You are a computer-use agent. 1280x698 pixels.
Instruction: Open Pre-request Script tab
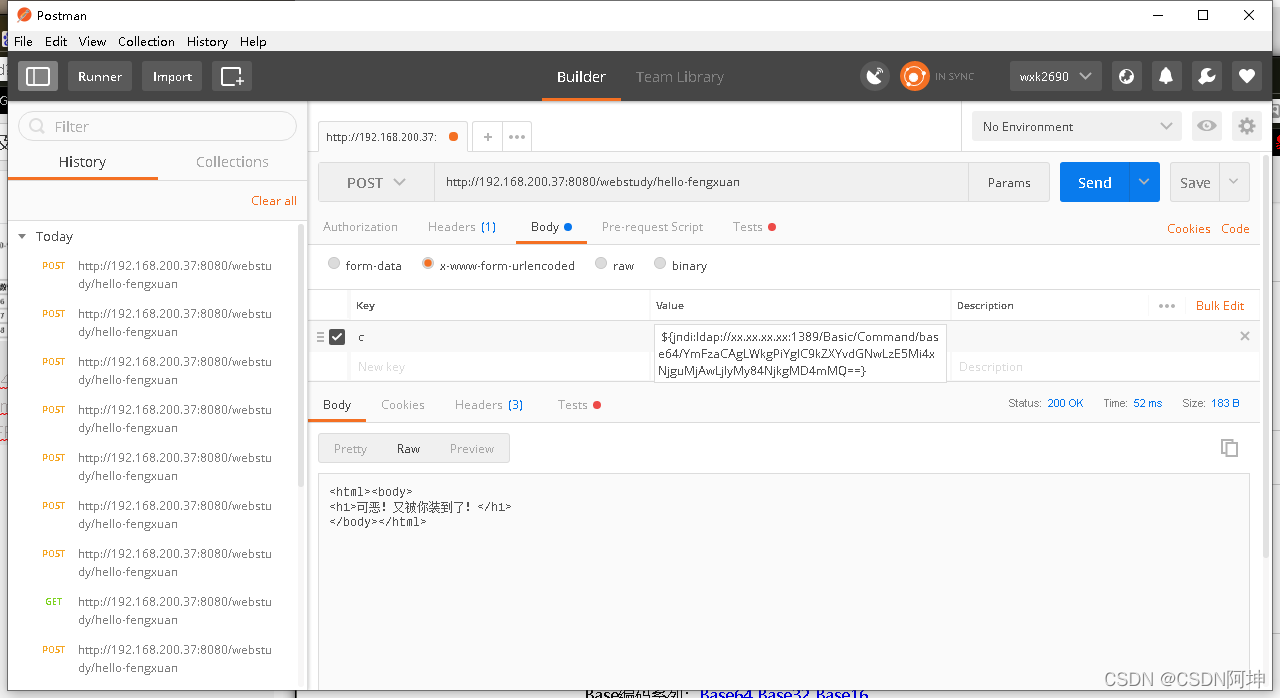pyautogui.click(x=652, y=227)
